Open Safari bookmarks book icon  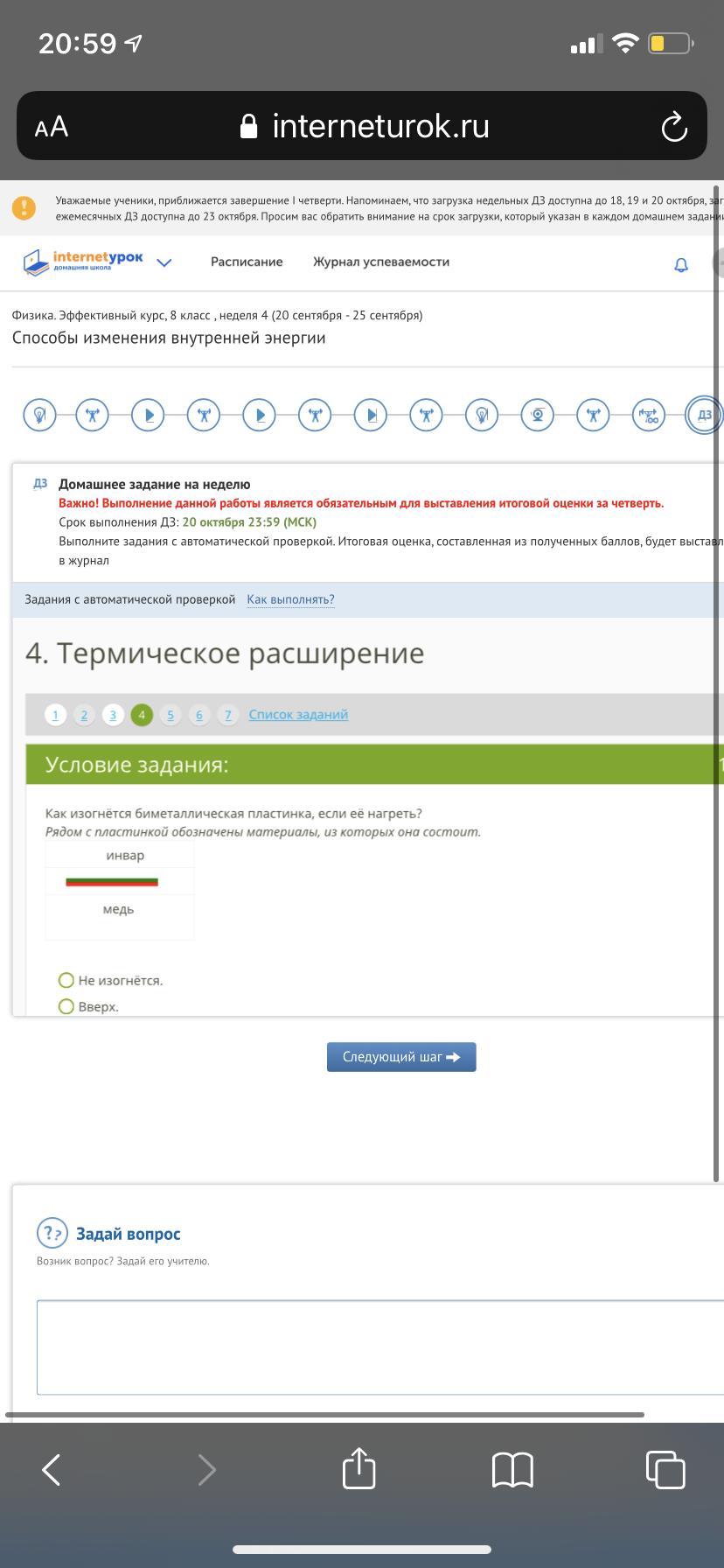[512, 1469]
